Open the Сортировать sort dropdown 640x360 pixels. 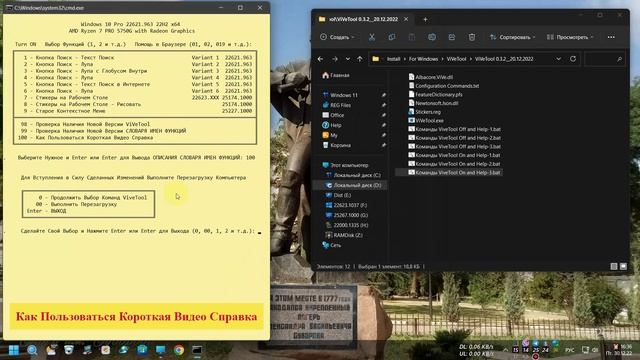click(x=512, y=37)
